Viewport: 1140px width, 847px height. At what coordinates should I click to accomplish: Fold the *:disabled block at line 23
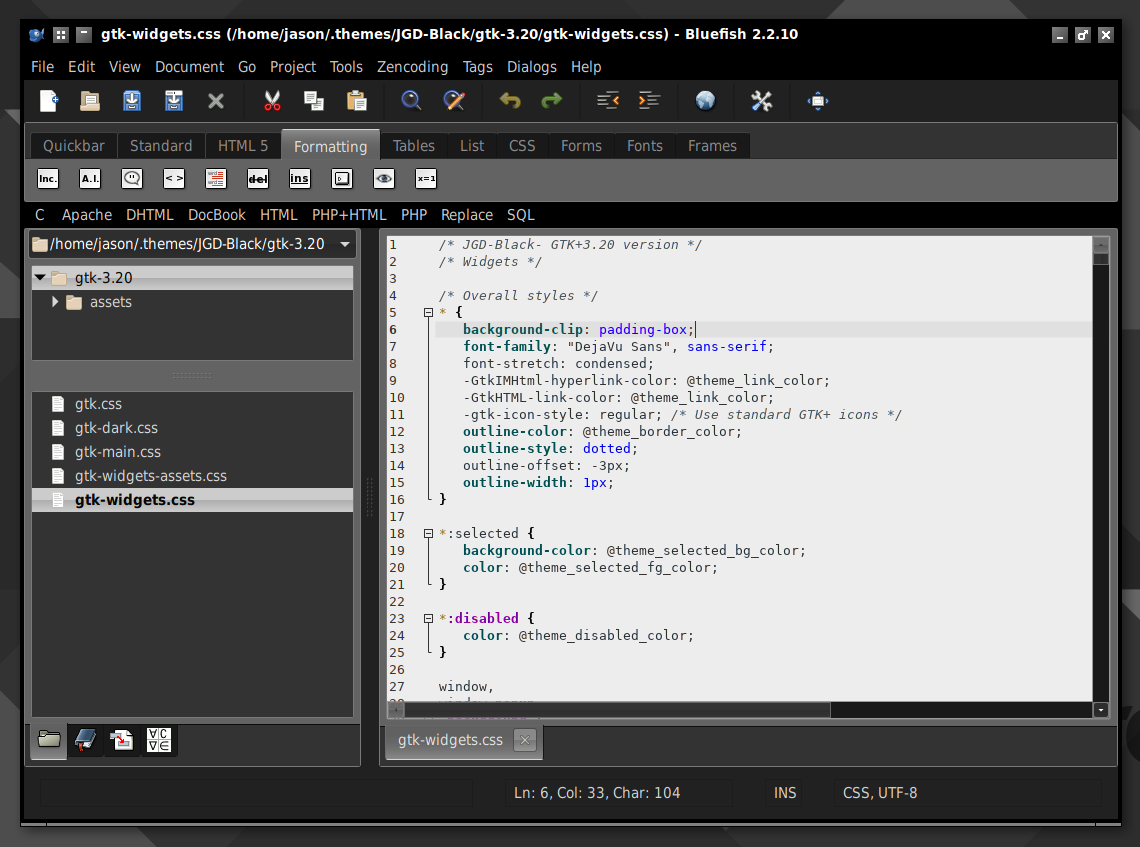(428, 619)
